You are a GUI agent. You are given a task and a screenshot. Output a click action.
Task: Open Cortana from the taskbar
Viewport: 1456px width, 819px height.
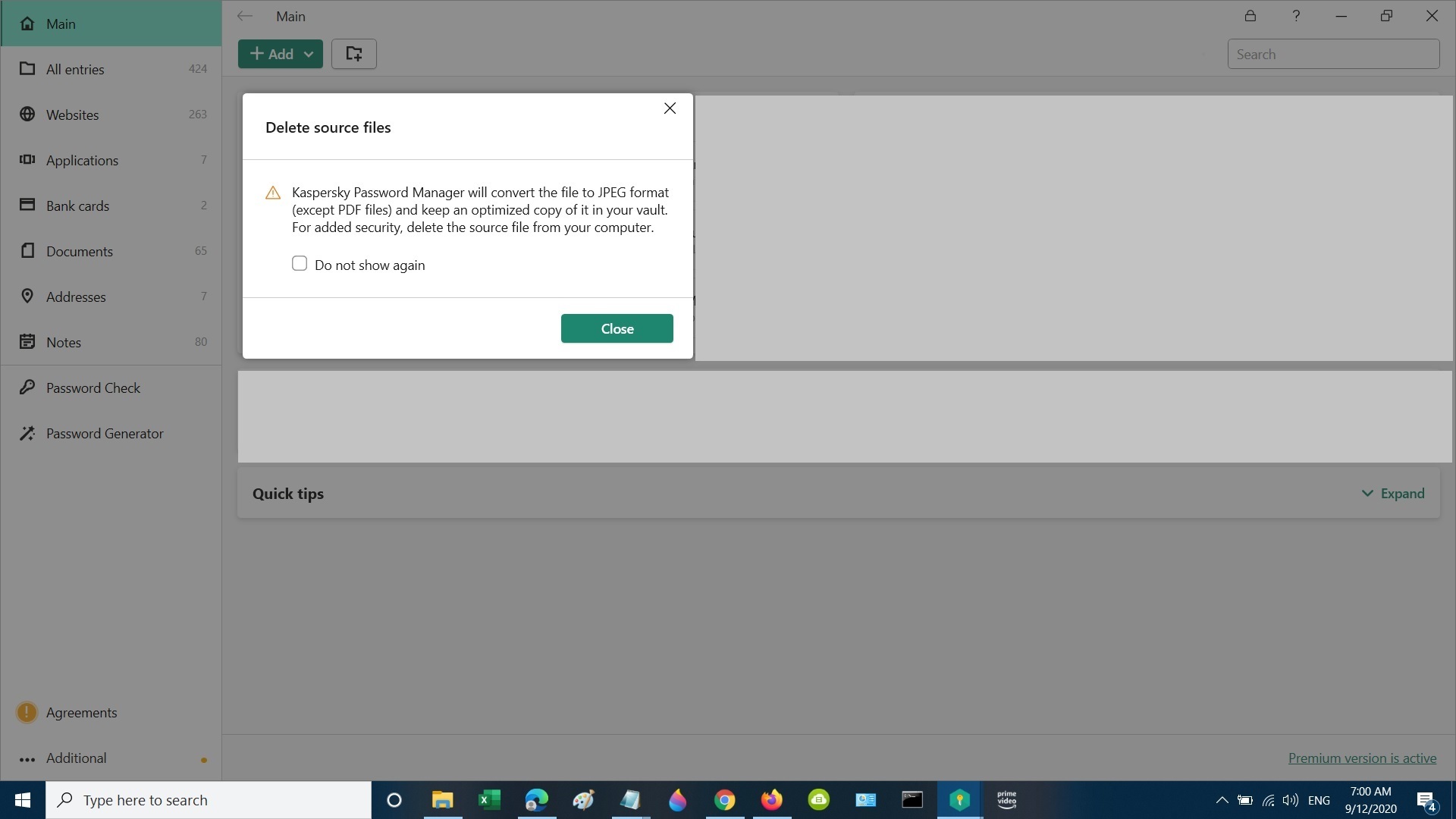pyautogui.click(x=394, y=800)
